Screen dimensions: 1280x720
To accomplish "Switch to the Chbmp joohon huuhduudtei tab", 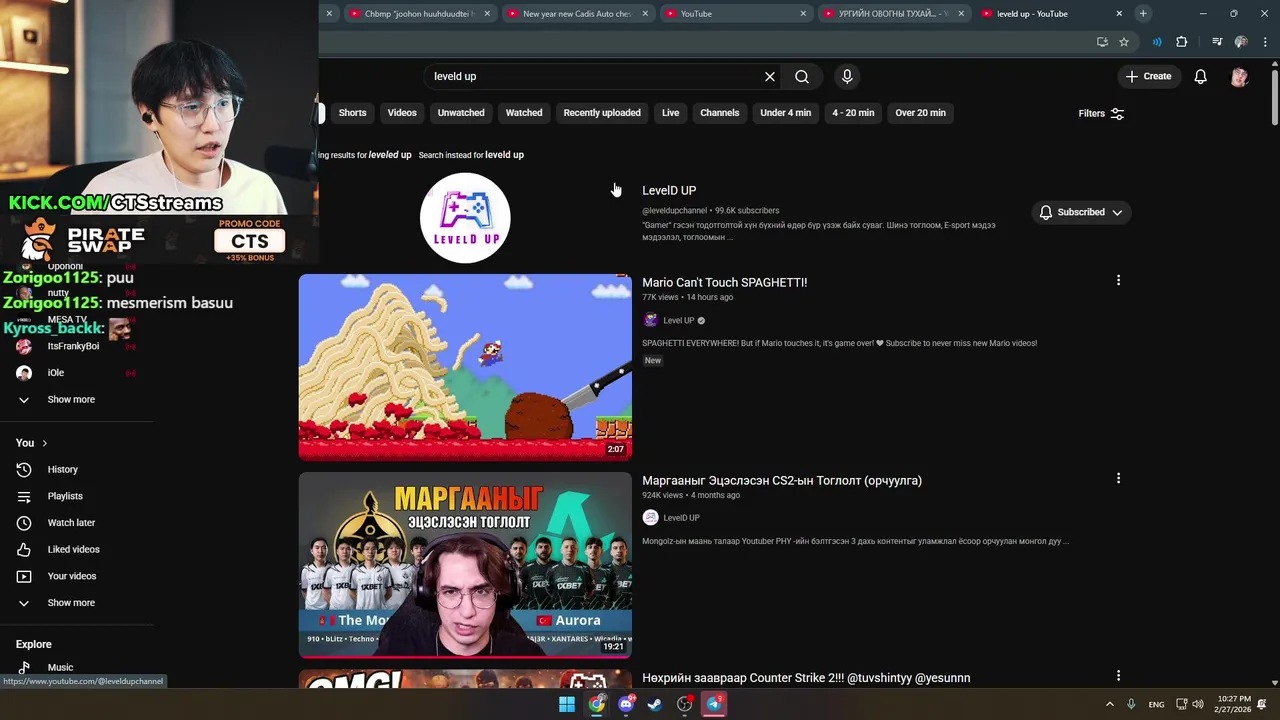I will (419, 14).
